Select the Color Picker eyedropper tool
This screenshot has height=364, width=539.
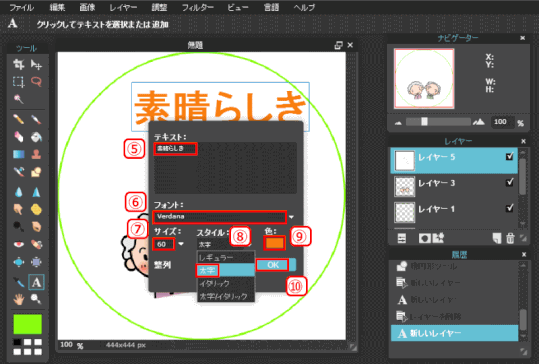19,282
